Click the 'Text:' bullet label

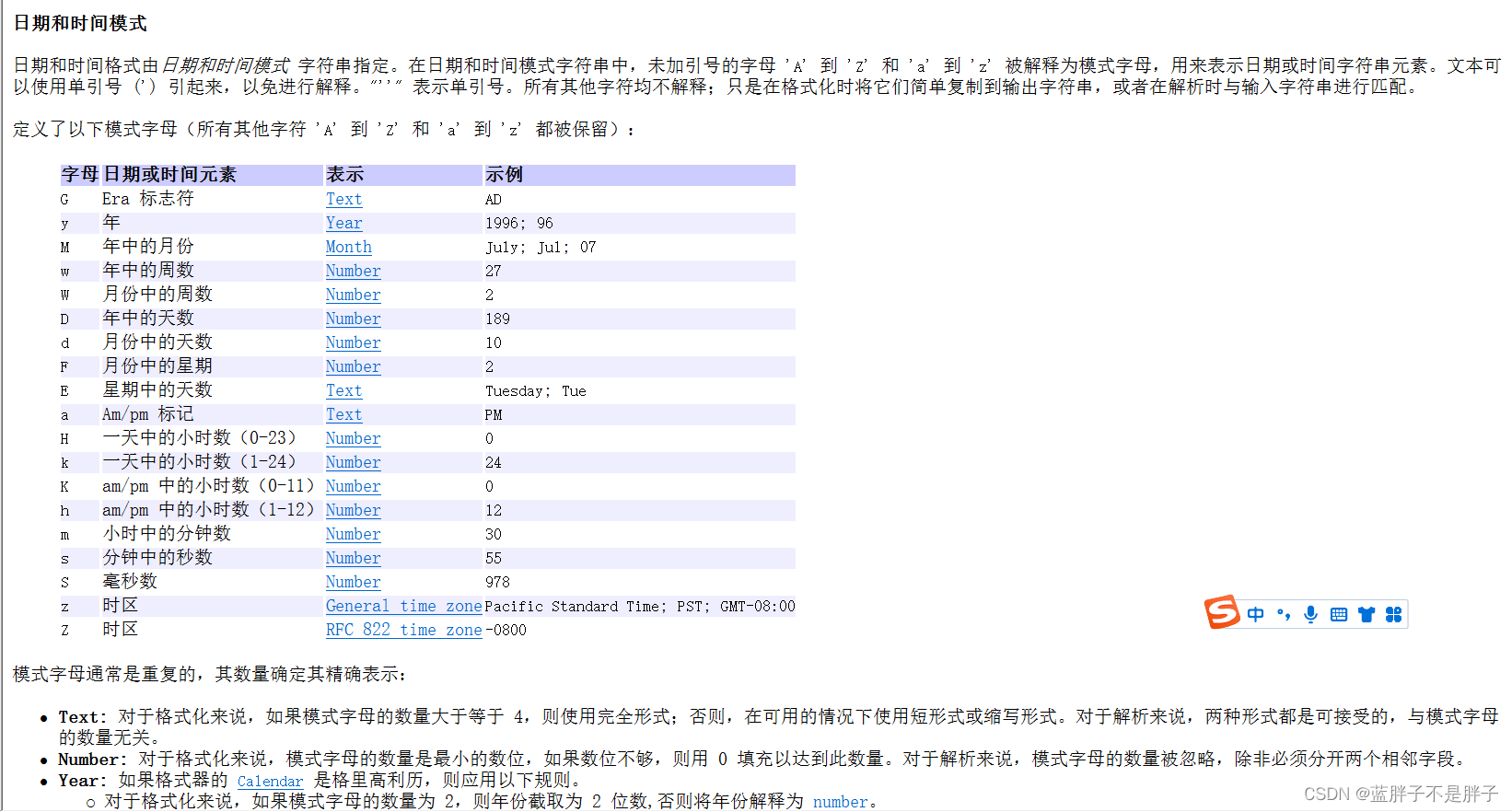(x=83, y=717)
